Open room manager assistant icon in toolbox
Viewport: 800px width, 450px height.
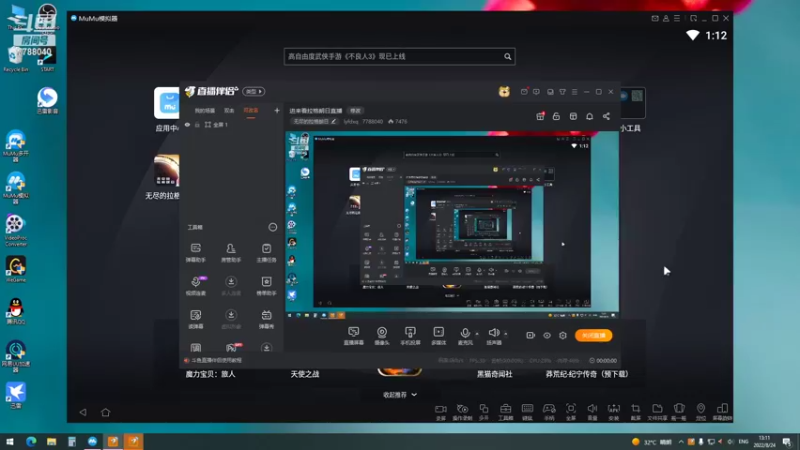pyautogui.click(x=231, y=248)
